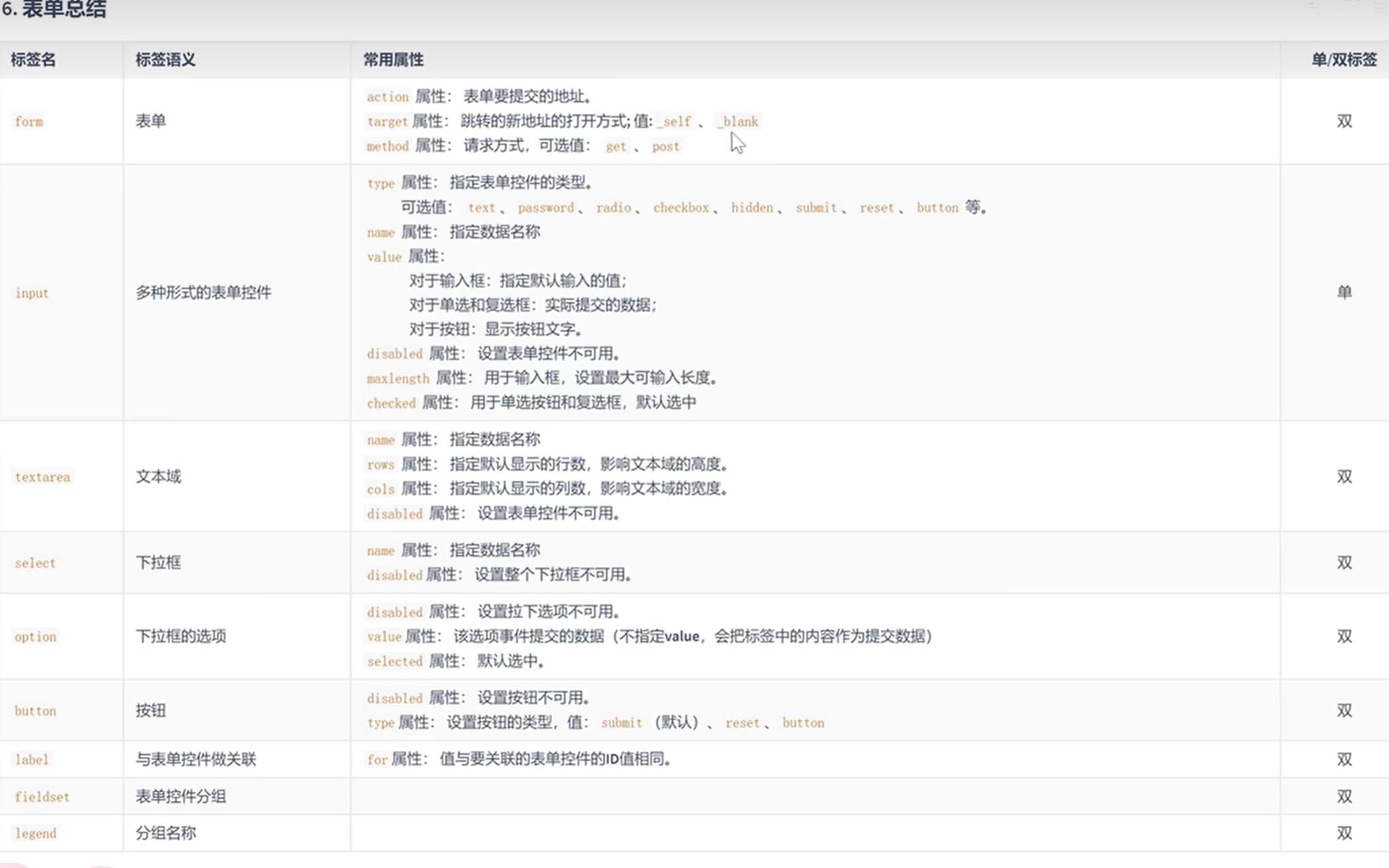Select the "get" method value
Image resolution: width=1389 pixels, height=868 pixels.
click(x=615, y=146)
